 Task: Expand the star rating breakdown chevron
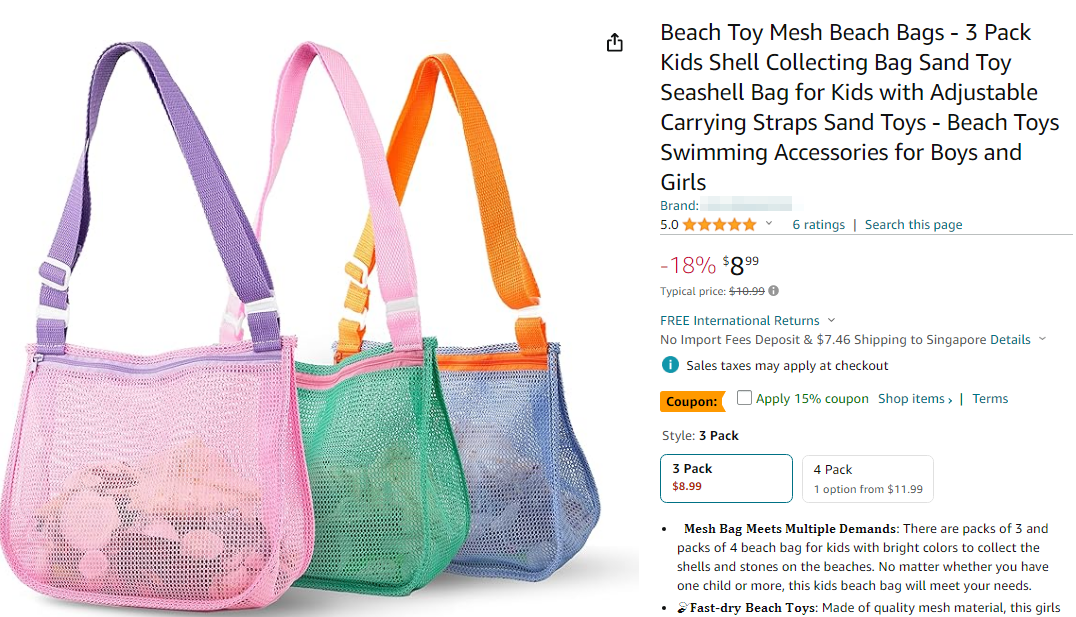(769, 224)
